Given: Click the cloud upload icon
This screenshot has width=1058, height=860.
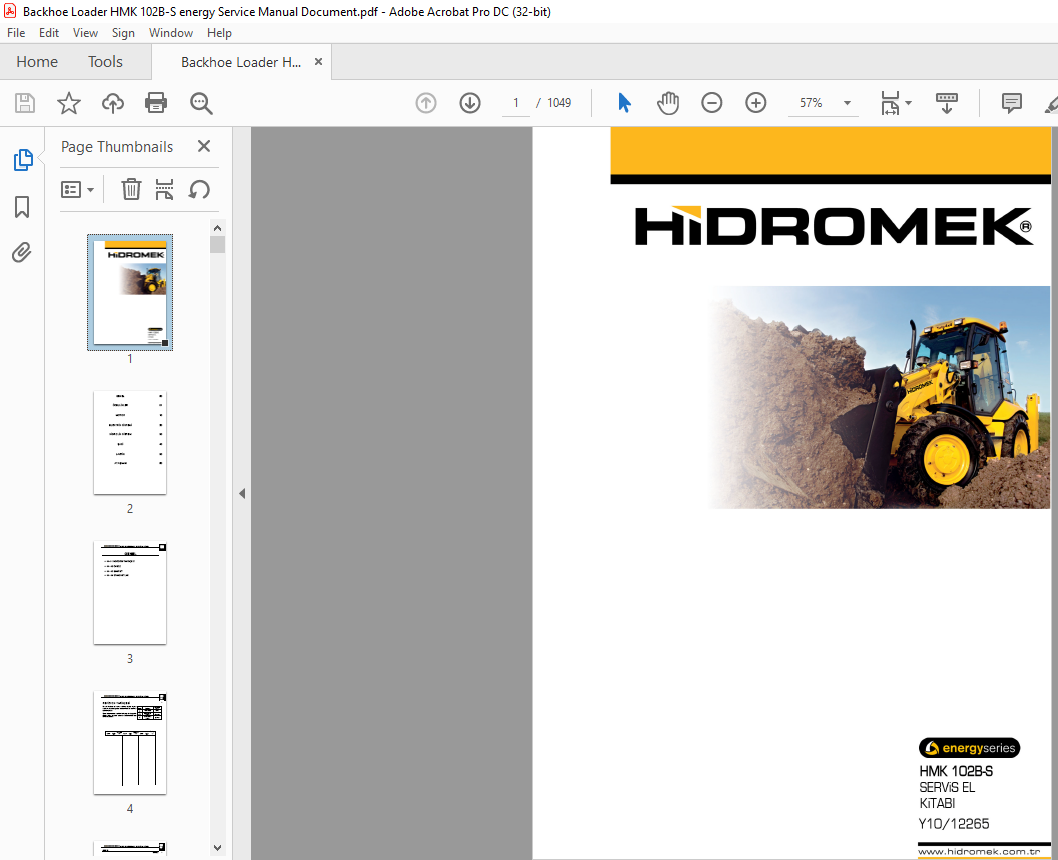Looking at the screenshot, I should pyautogui.click(x=113, y=103).
